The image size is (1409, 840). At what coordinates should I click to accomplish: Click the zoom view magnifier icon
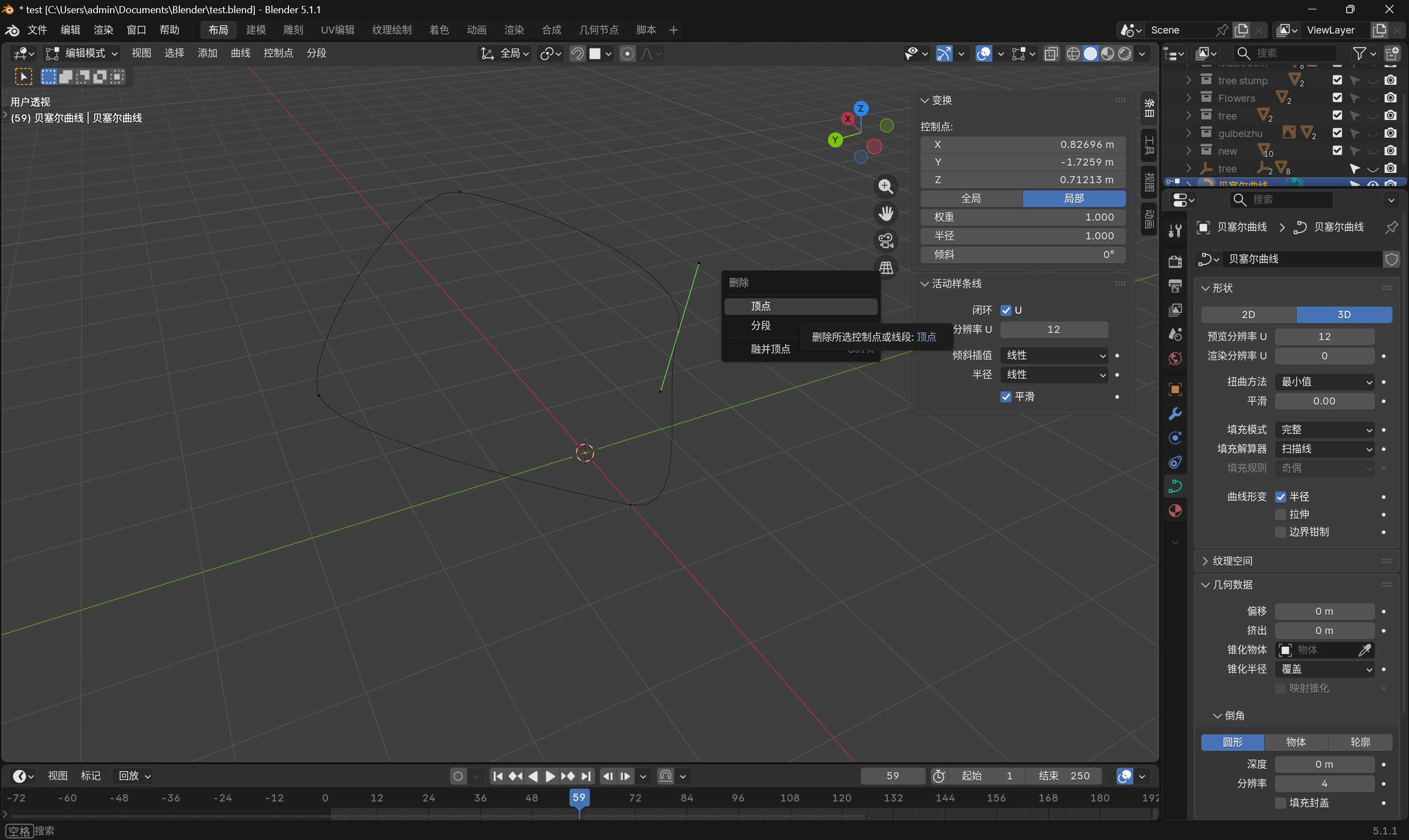[x=886, y=186]
